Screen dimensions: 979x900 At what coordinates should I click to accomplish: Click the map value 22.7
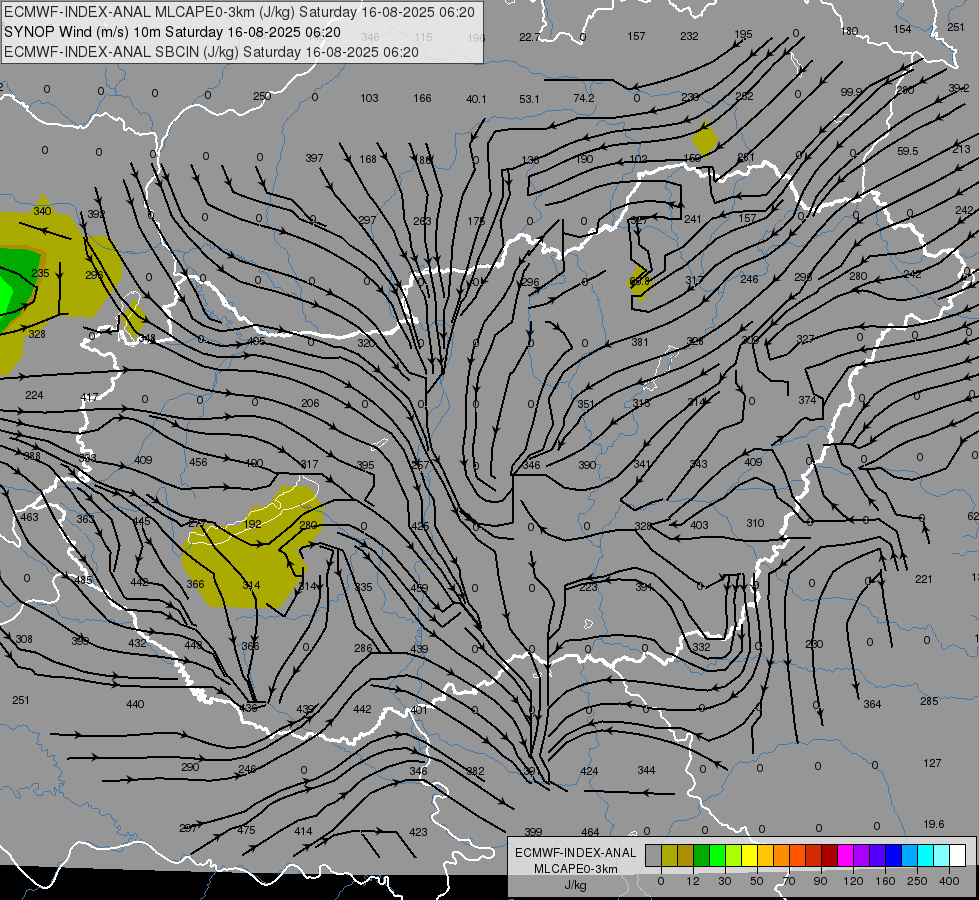(x=529, y=37)
